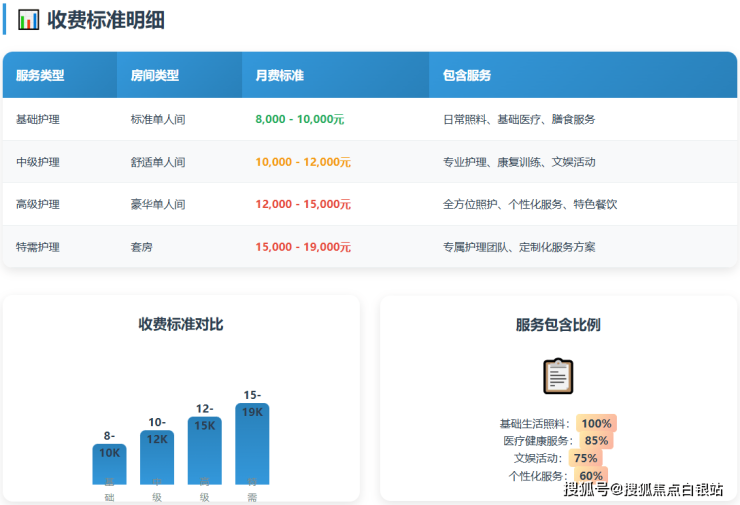This screenshot has height=505, width=740.
Task: Click the bar chart icon beside 收费标准明细
Action: tap(29, 20)
